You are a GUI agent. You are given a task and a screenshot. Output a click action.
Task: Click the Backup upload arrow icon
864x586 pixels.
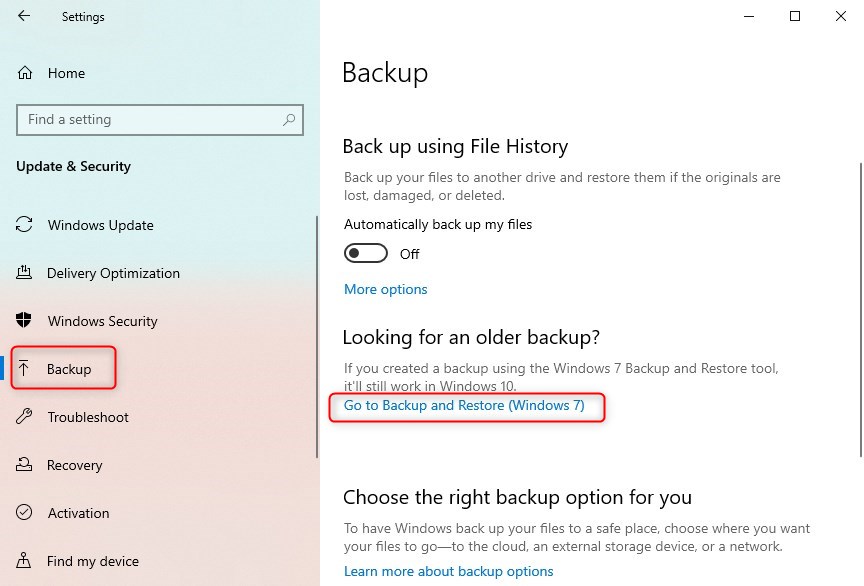pyautogui.click(x=26, y=369)
